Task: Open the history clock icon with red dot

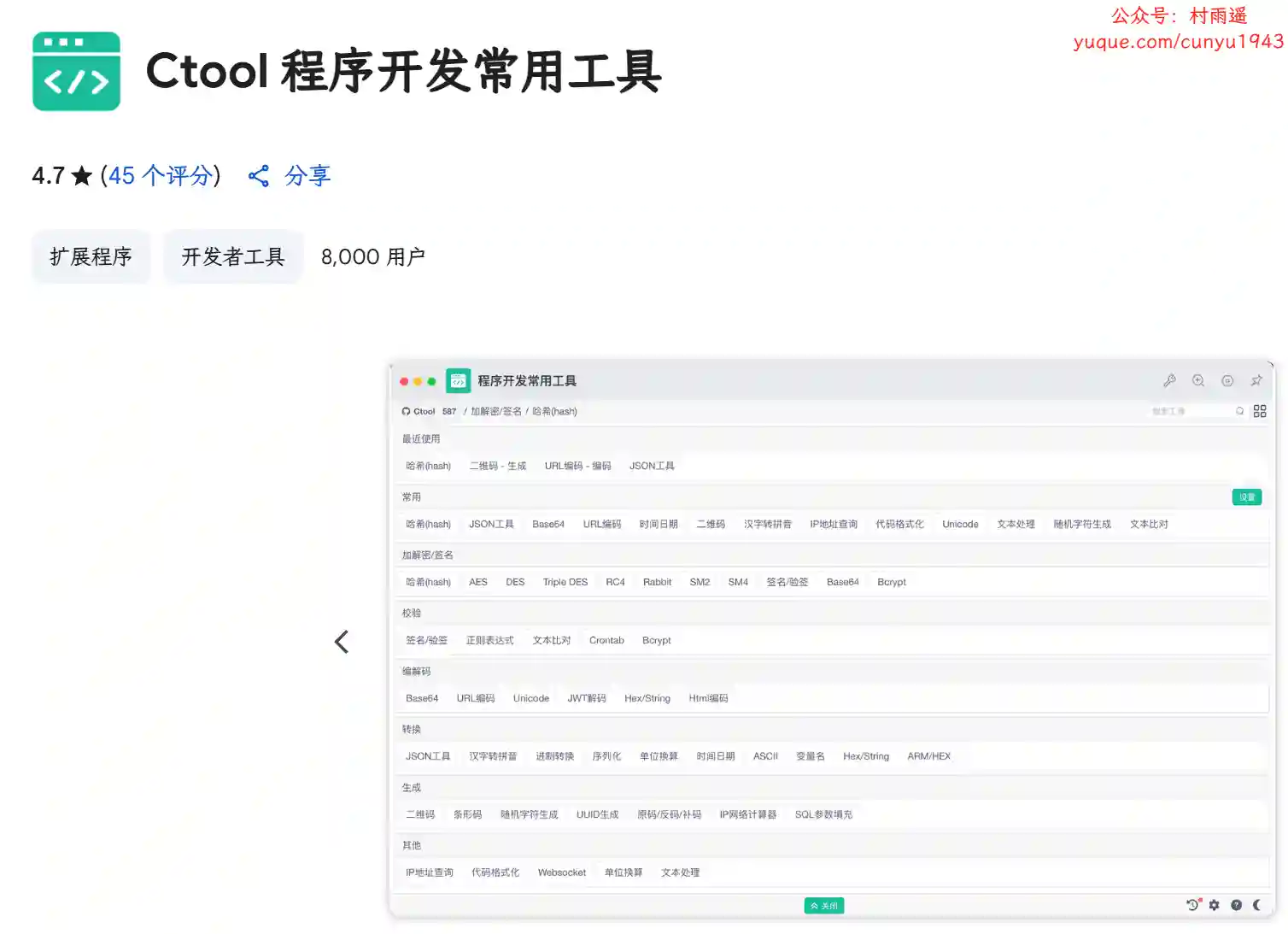Action: pyautogui.click(x=1193, y=905)
